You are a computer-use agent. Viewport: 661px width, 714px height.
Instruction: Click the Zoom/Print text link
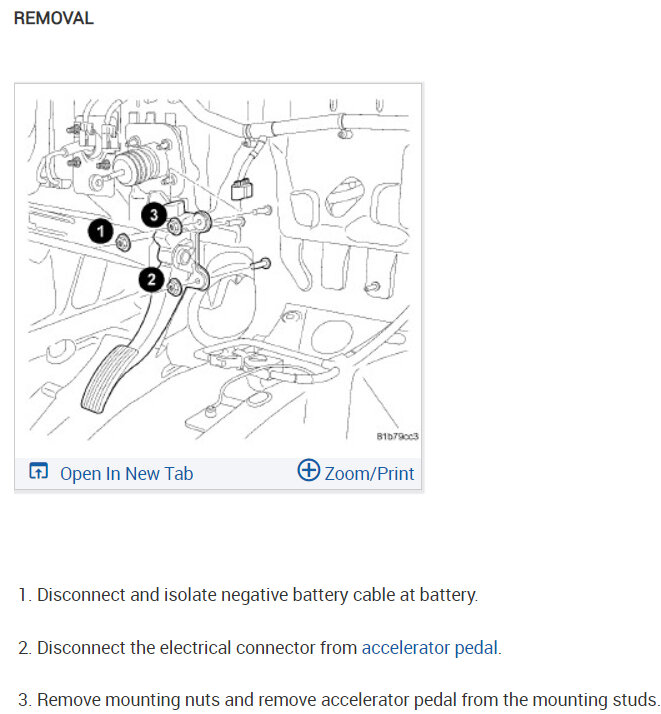point(369,474)
